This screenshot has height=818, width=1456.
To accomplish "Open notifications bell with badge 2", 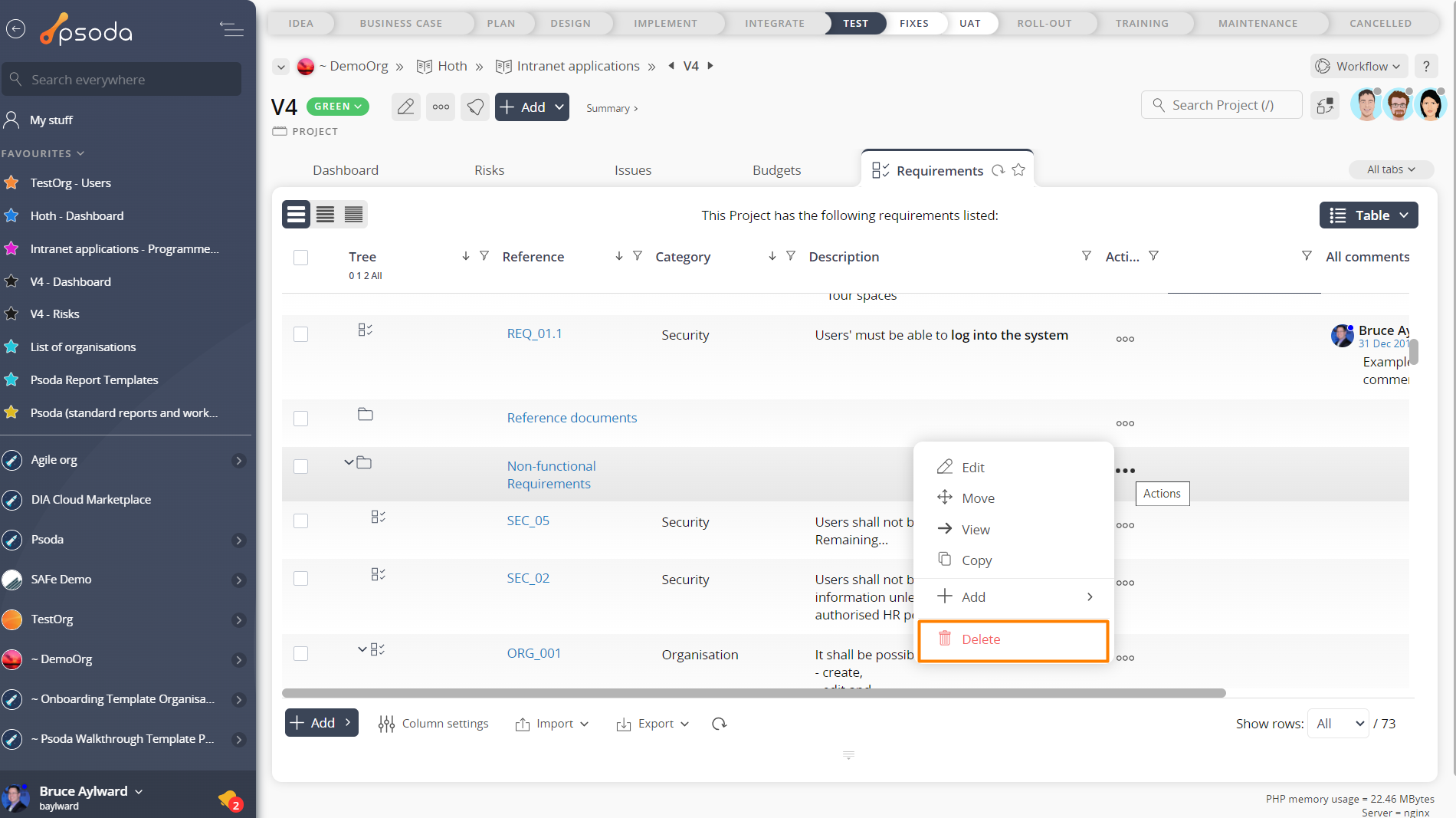I will coord(229,800).
